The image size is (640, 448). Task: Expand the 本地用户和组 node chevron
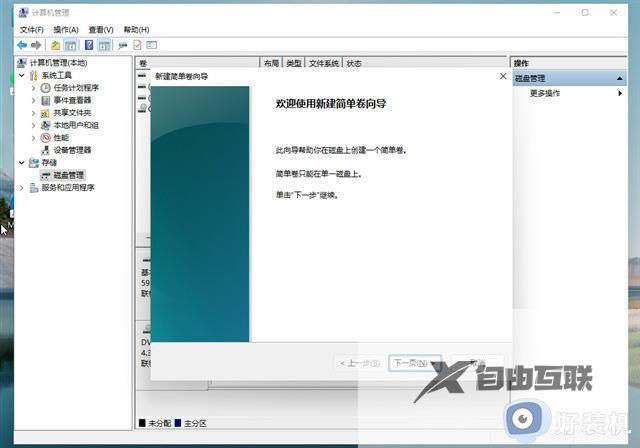click(x=34, y=125)
